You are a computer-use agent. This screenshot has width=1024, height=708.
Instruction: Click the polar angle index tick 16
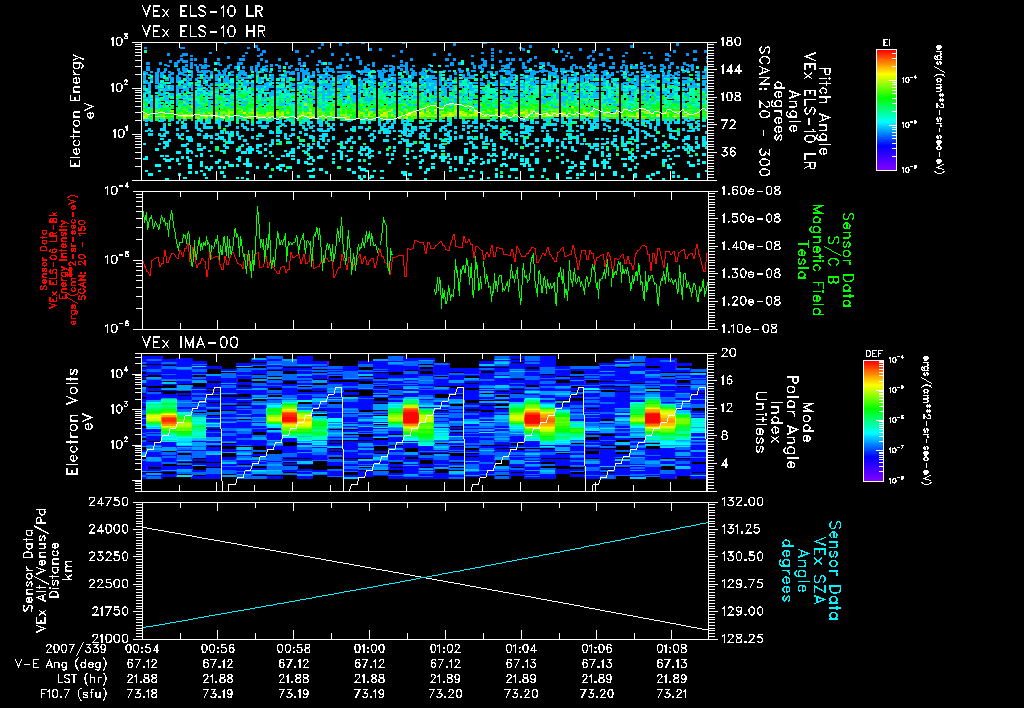tap(728, 380)
